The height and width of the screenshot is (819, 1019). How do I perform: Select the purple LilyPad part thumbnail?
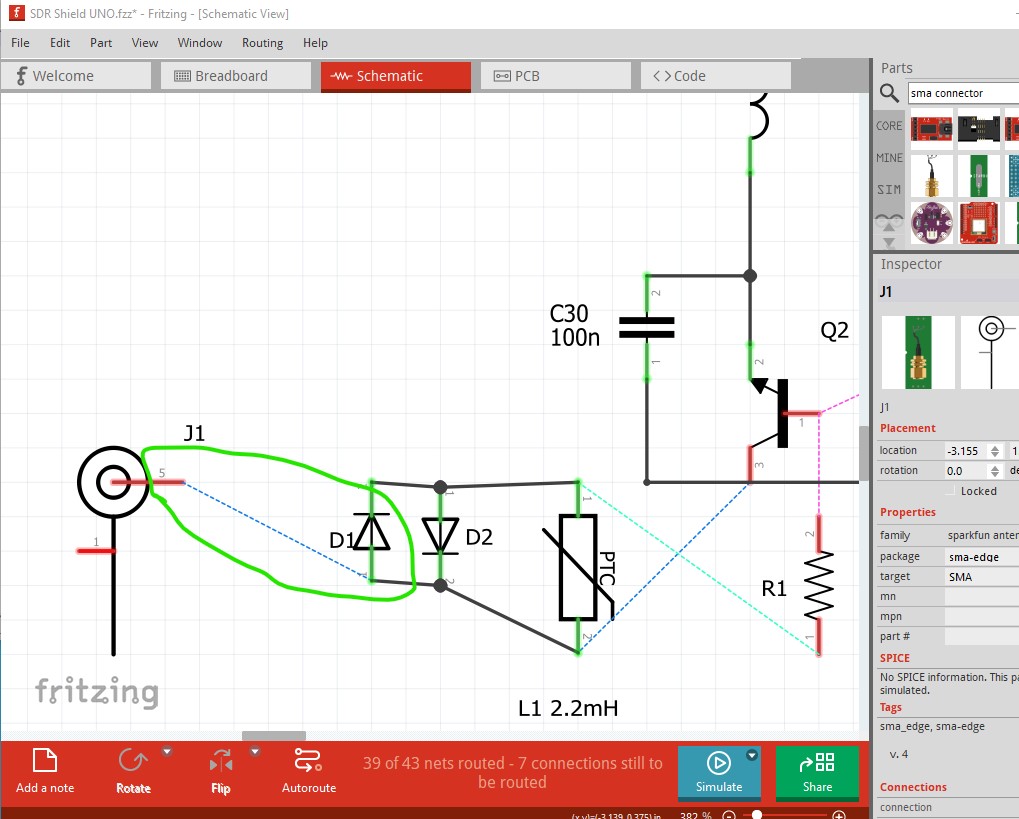pyautogui.click(x=931, y=223)
